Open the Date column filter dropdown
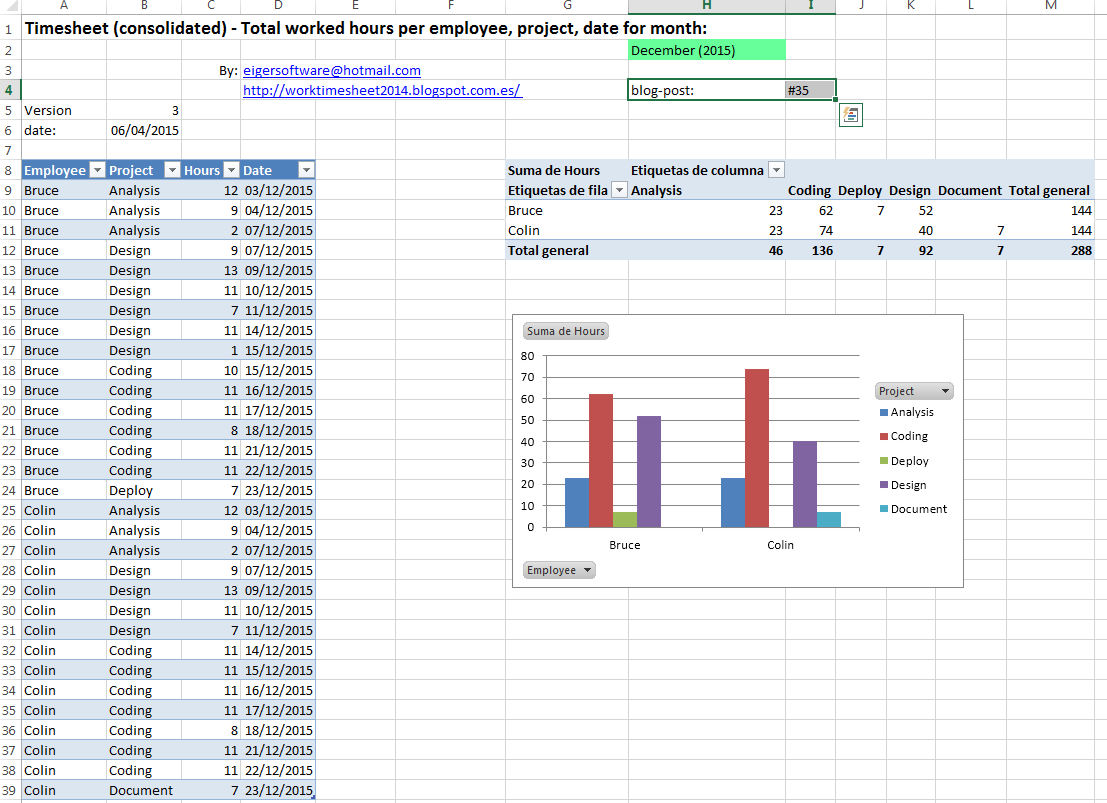This screenshot has width=1107, height=803. (305, 170)
